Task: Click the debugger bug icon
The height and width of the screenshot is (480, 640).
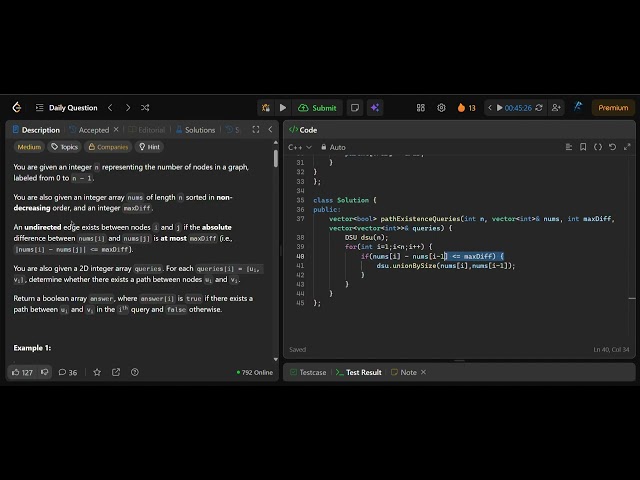Action: pos(266,108)
